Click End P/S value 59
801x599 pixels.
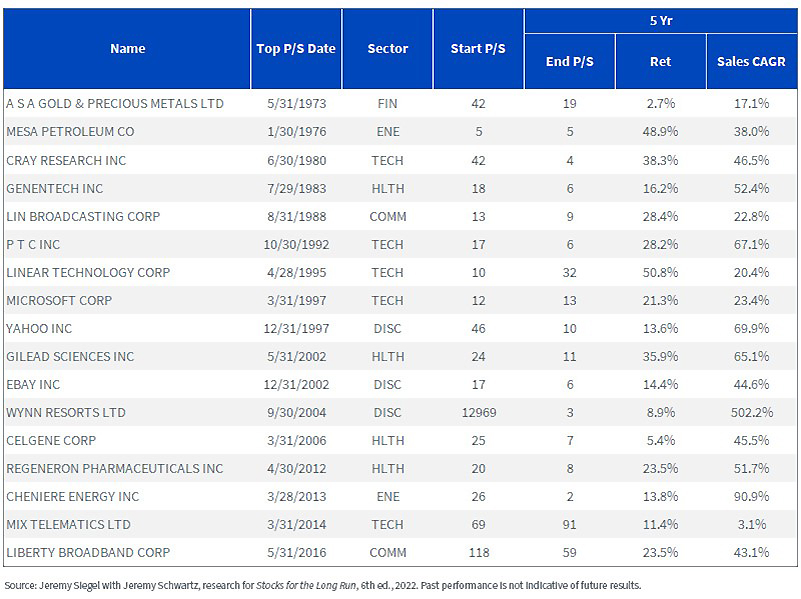[570, 553]
